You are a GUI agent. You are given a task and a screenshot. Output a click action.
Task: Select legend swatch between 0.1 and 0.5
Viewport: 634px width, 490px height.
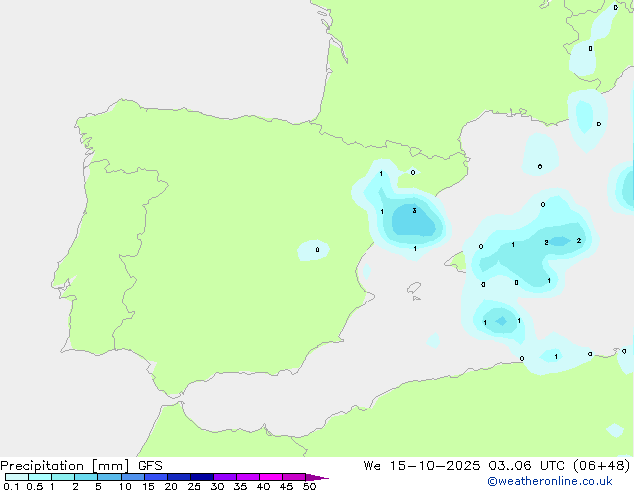(x=17, y=477)
